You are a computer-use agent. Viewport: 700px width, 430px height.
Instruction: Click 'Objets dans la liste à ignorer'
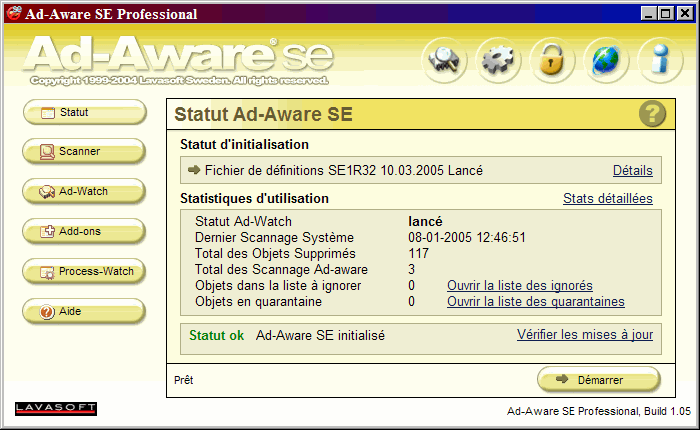[278, 285]
